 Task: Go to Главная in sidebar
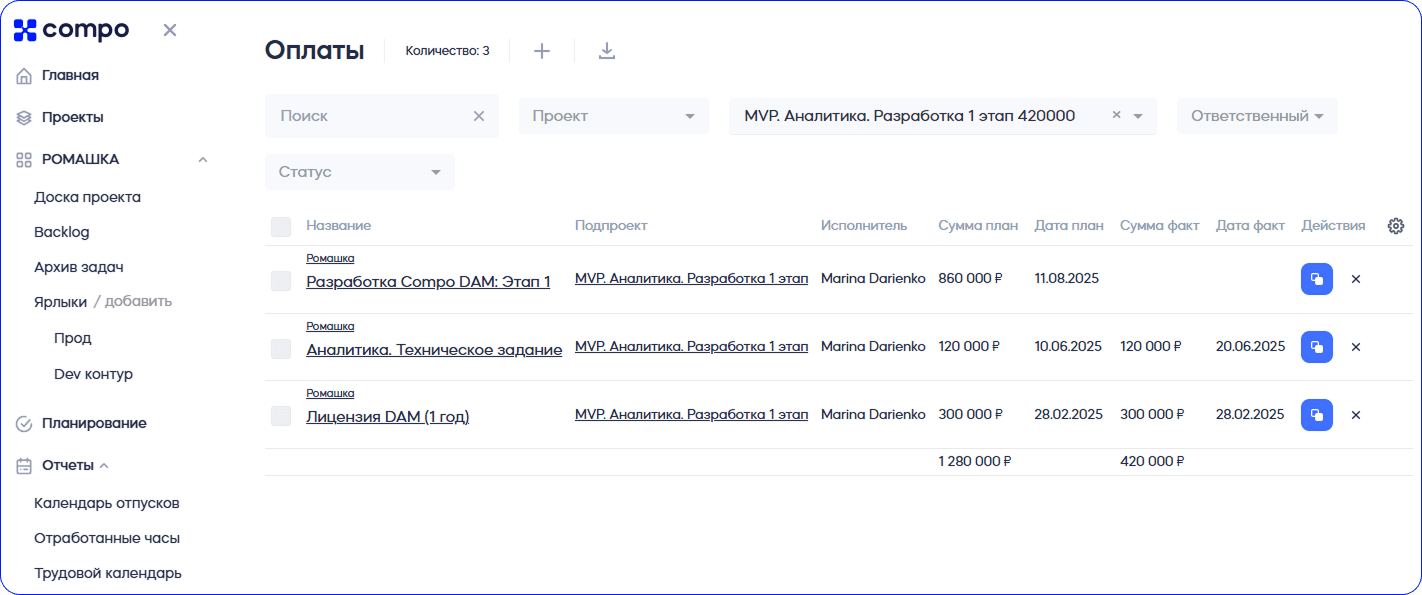(69, 75)
